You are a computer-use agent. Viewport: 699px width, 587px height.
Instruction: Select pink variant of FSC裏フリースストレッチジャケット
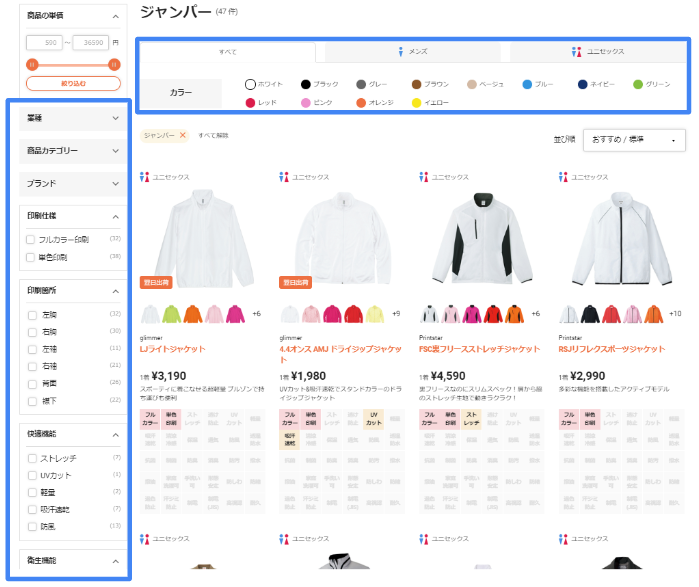(451, 314)
